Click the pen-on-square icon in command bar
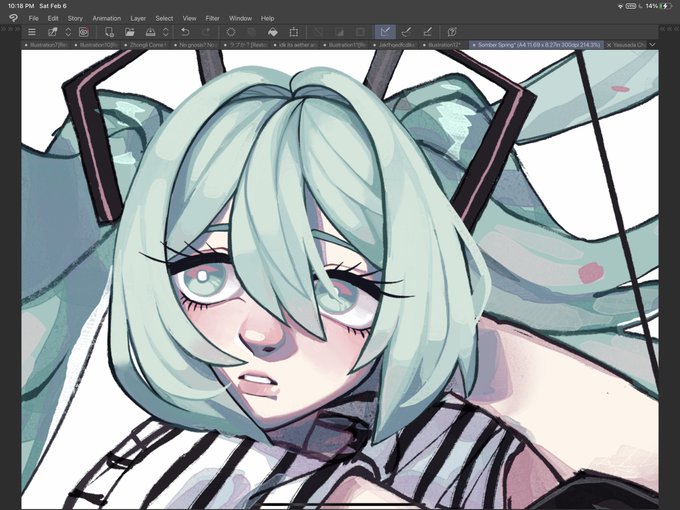The image size is (680, 510). click(x=52, y=32)
